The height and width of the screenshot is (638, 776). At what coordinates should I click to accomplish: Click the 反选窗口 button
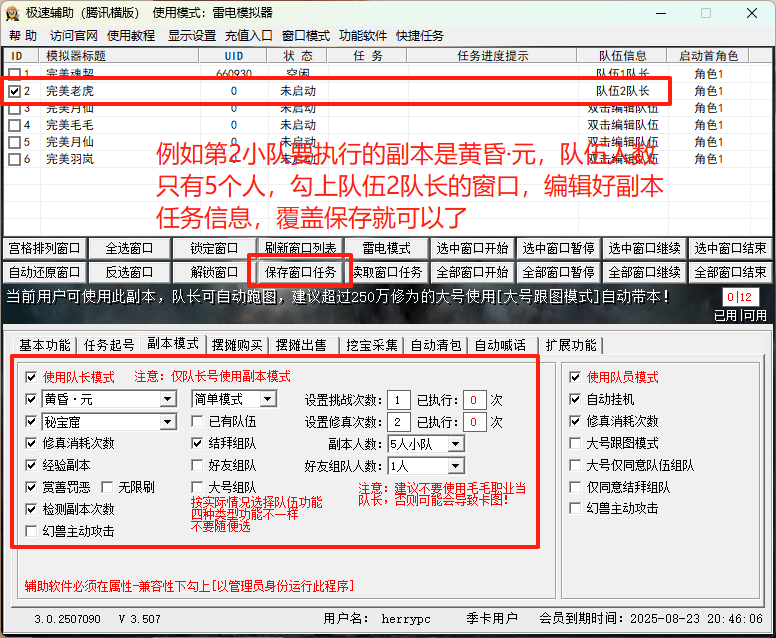129,273
